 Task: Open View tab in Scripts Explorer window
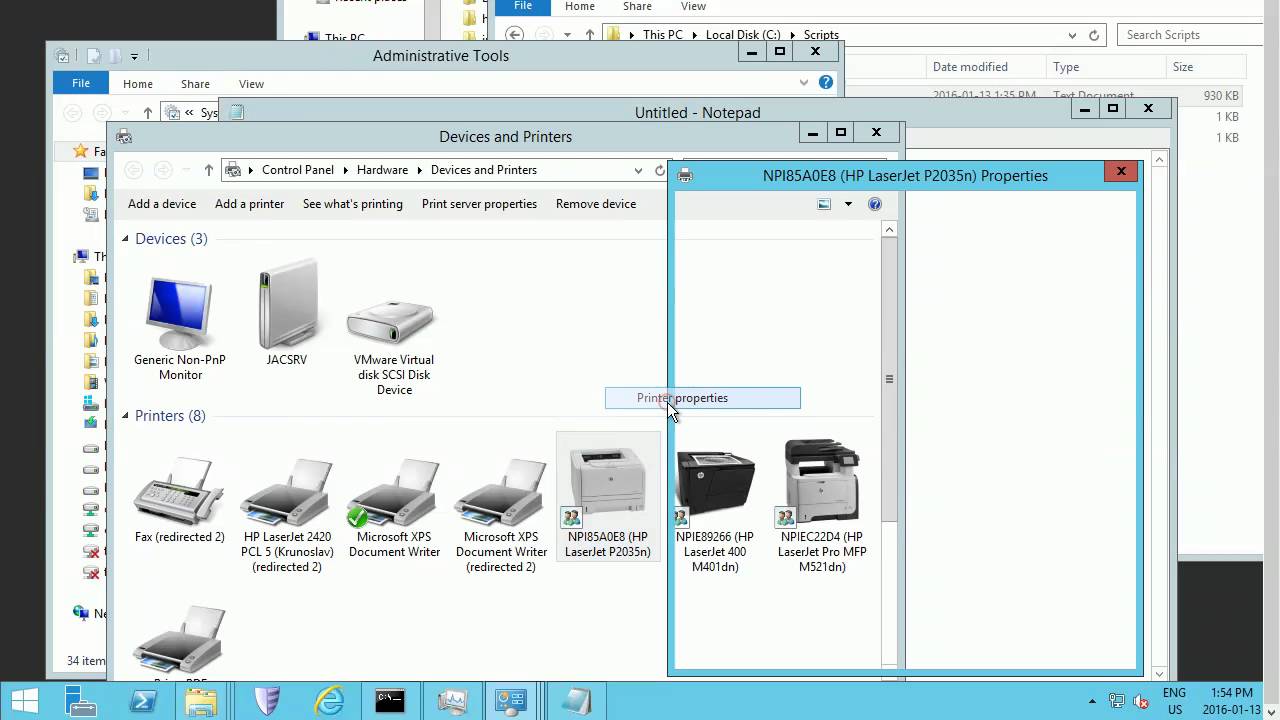pos(693,6)
